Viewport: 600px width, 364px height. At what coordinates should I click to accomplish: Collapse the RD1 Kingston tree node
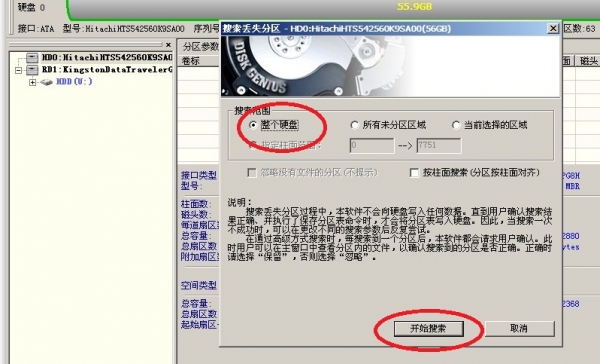tap(18, 70)
